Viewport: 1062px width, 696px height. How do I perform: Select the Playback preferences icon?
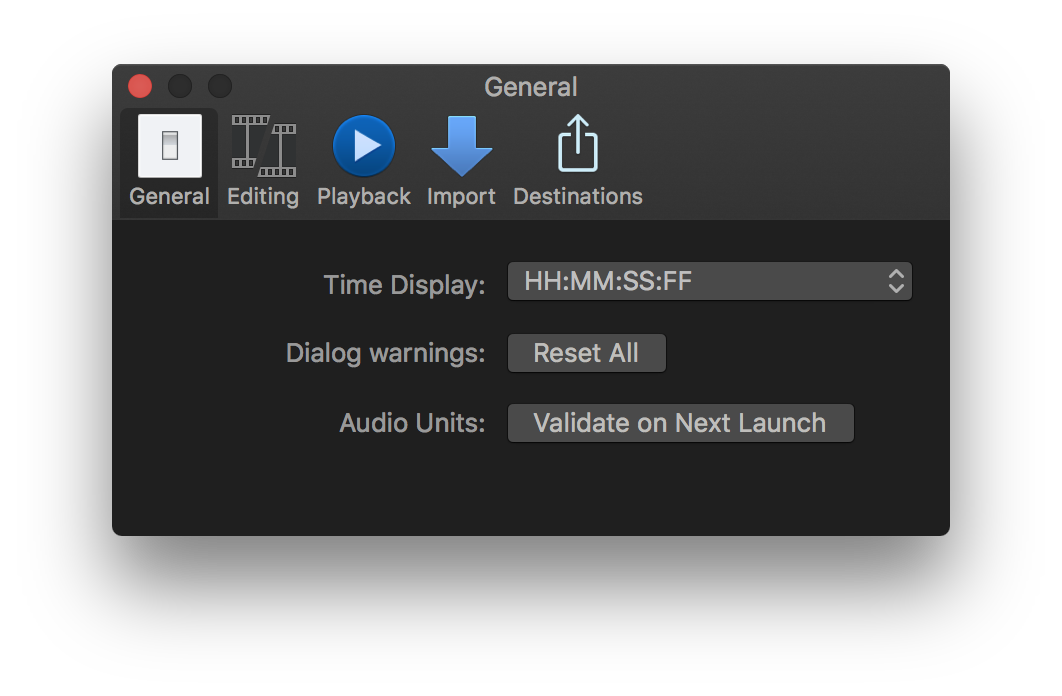click(x=363, y=160)
